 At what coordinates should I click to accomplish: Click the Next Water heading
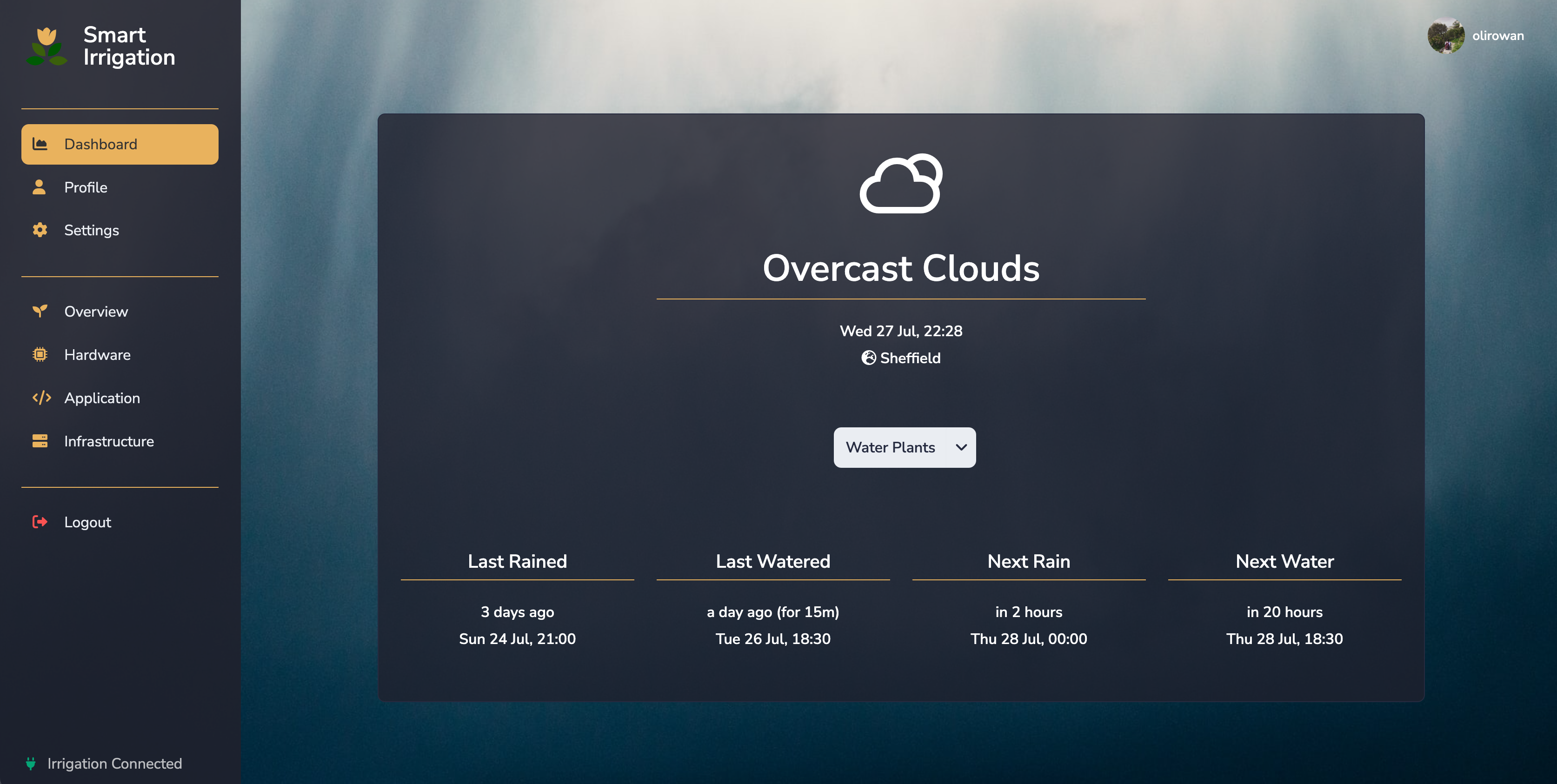click(1284, 561)
